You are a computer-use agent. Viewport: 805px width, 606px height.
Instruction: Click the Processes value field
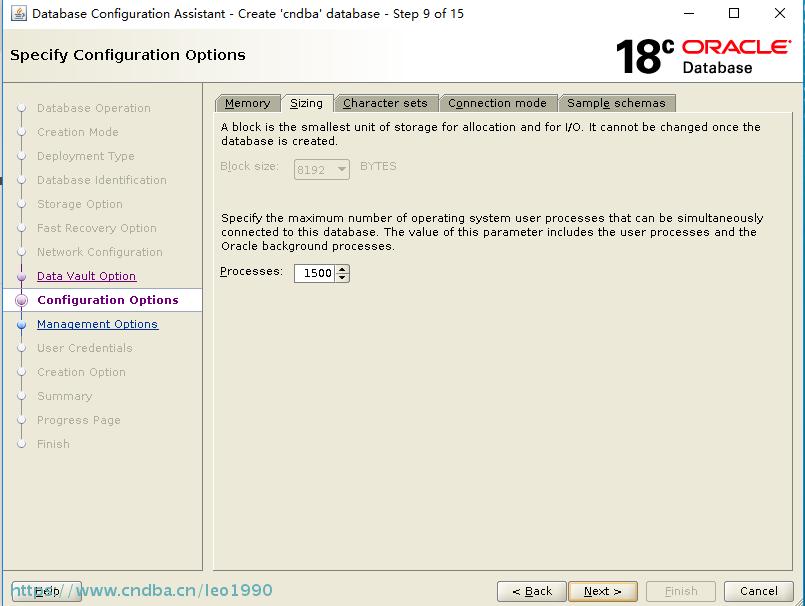314,273
